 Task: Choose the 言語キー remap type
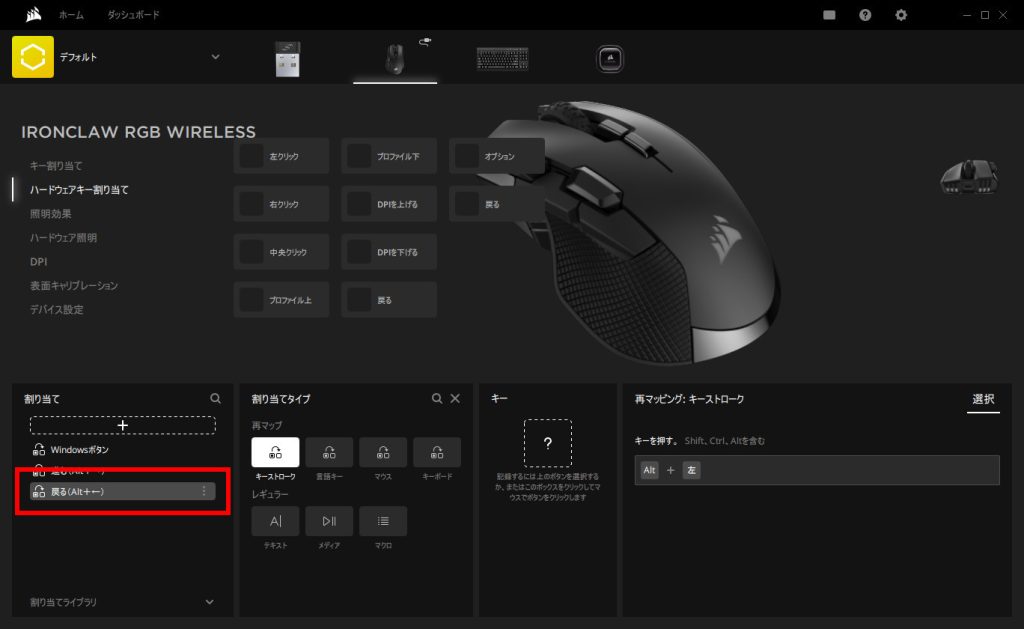pyautogui.click(x=329, y=452)
